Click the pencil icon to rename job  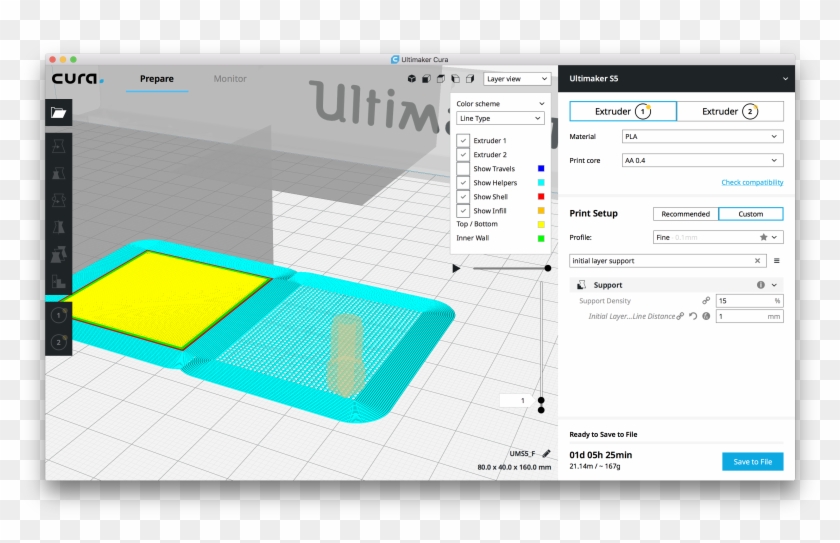coord(545,453)
